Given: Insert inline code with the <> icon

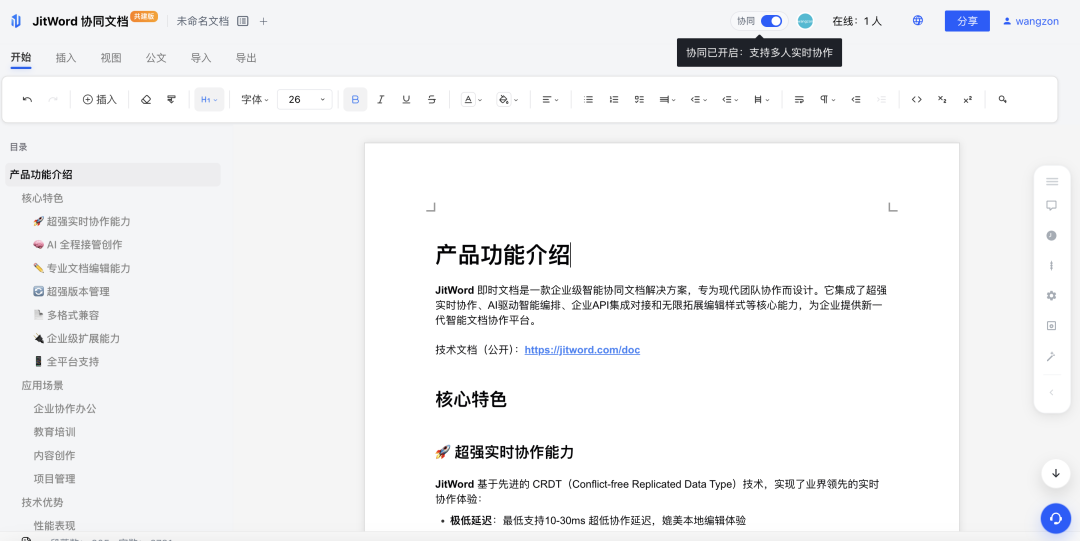Looking at the screenshot, I should (x=917, y=99).
